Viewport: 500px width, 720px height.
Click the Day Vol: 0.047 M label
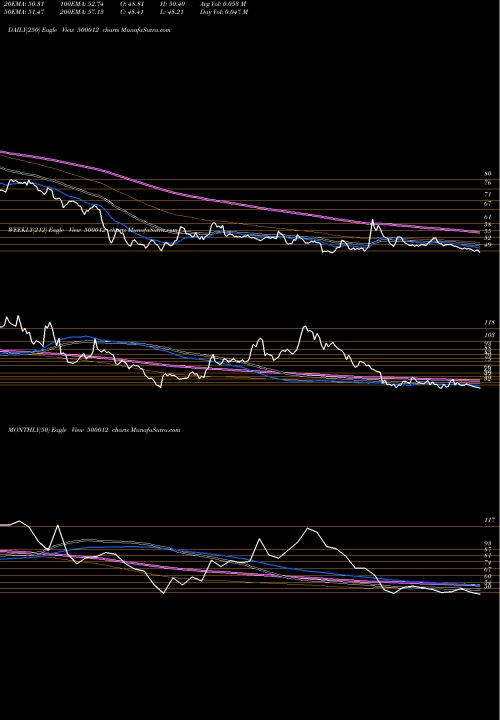(x=224, y=12)
